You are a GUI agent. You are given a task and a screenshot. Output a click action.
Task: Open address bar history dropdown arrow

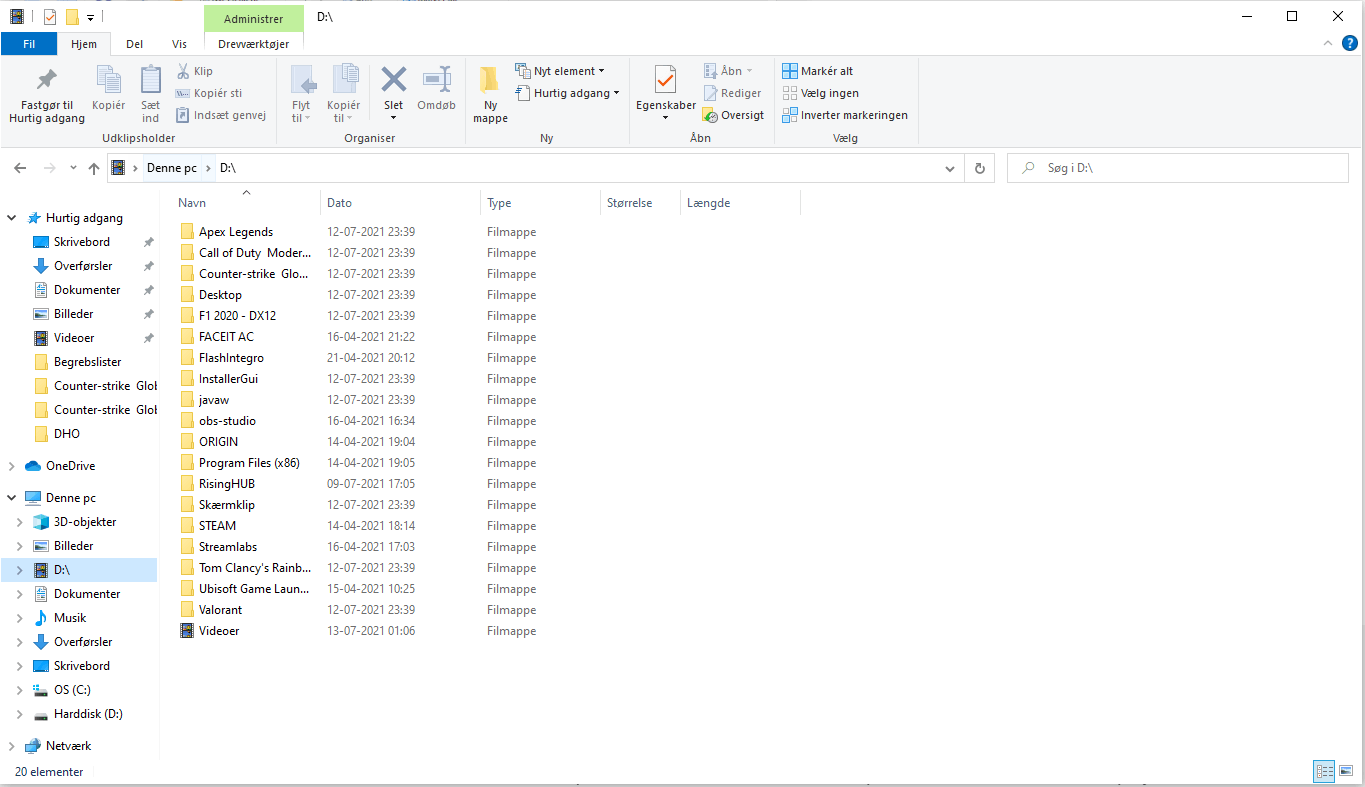(x=950, y=169)
